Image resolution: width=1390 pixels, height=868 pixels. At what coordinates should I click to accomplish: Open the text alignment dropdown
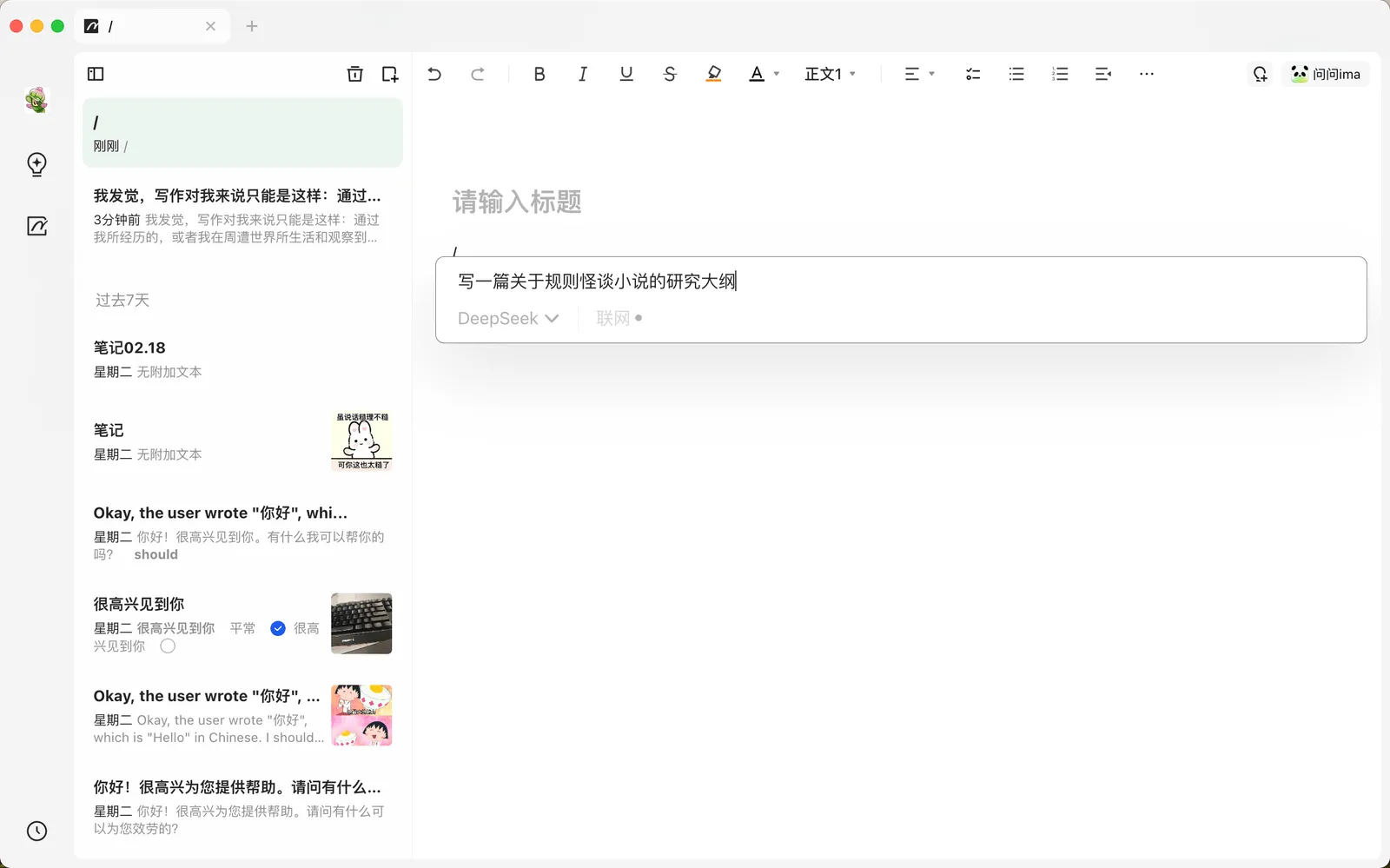click(x=919, y=74)
